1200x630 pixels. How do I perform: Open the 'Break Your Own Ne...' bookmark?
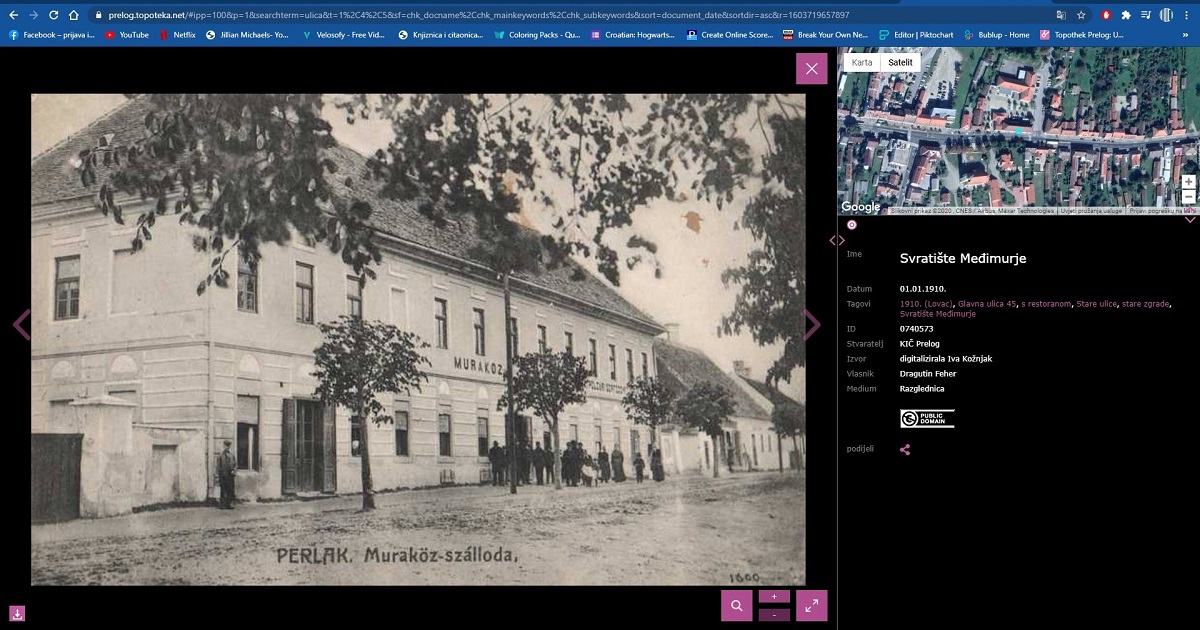click(x=826, y=35)
